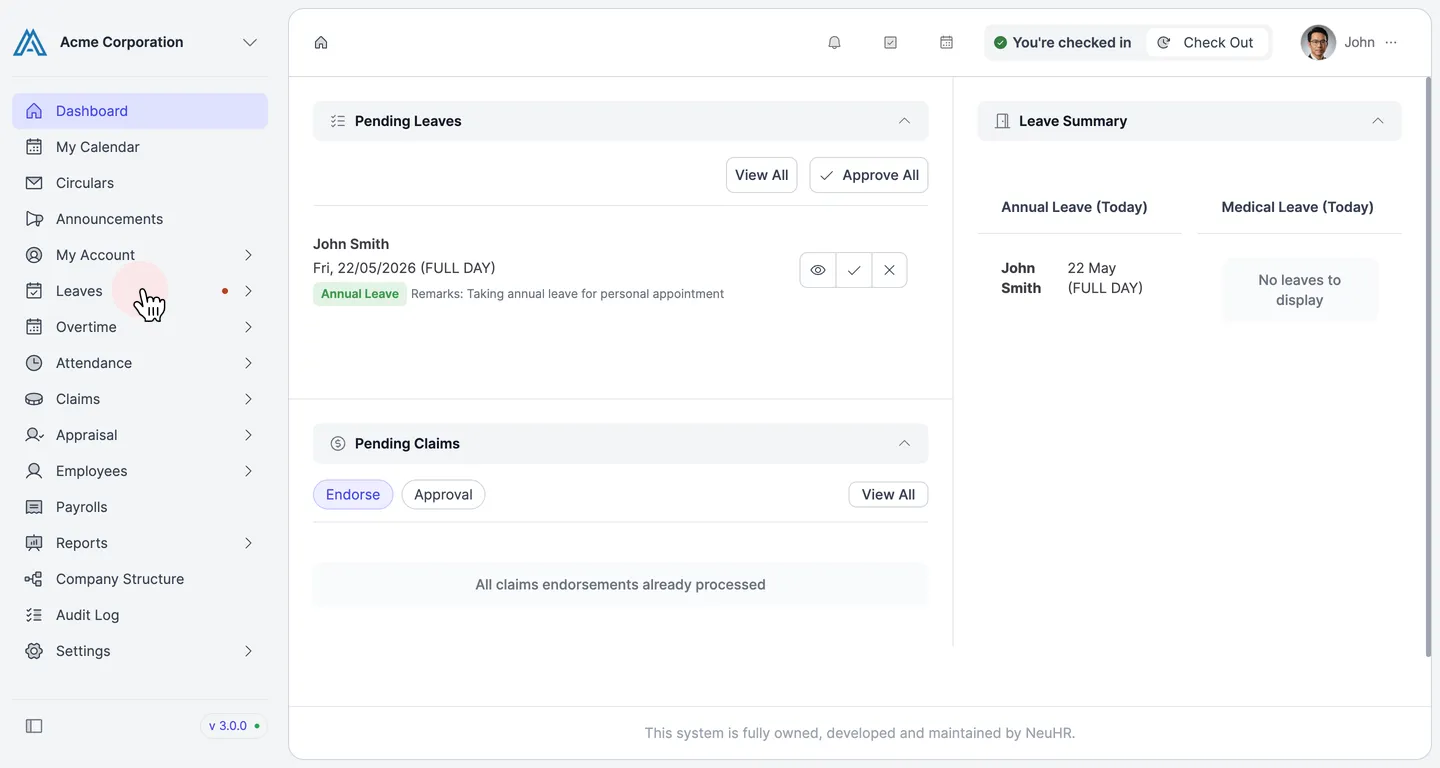The width and height of the screenshot is (1440, 768).
Task: Click the Claims coin icon
Action: 34,399
